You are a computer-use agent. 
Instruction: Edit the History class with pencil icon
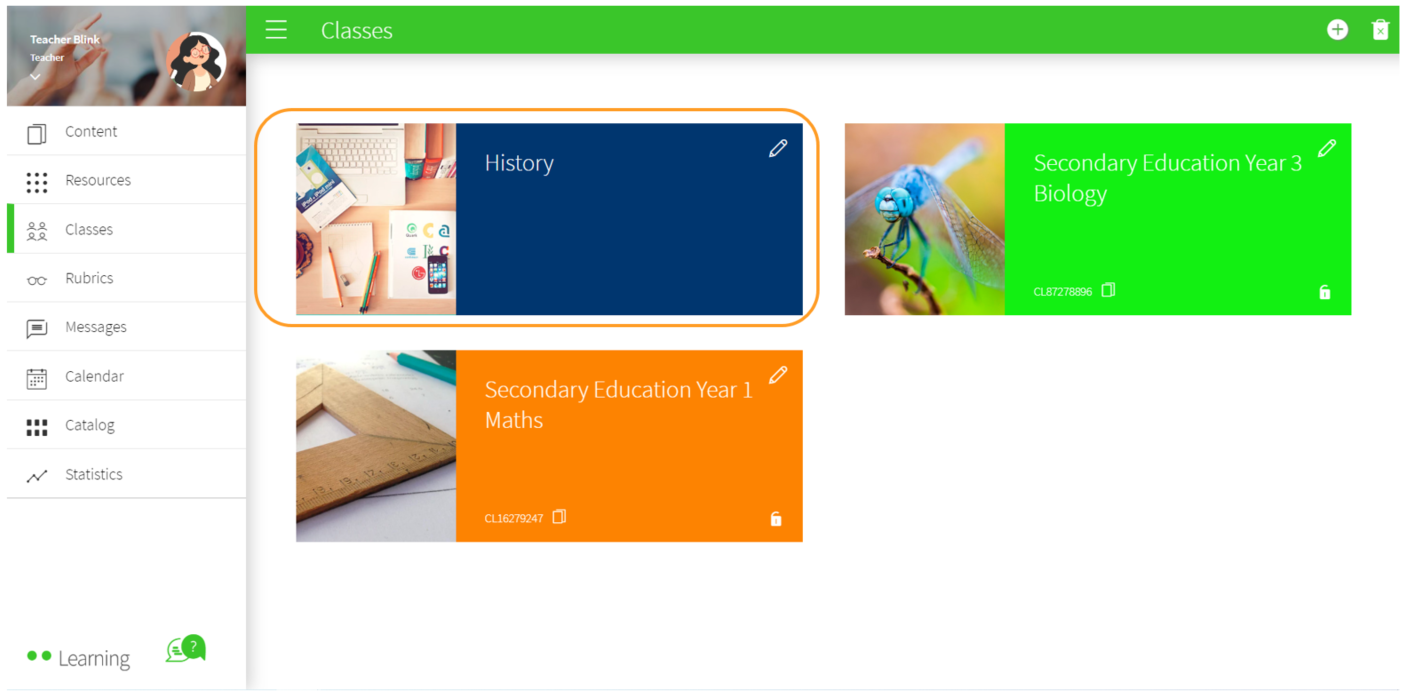click(x=778, y=148)
